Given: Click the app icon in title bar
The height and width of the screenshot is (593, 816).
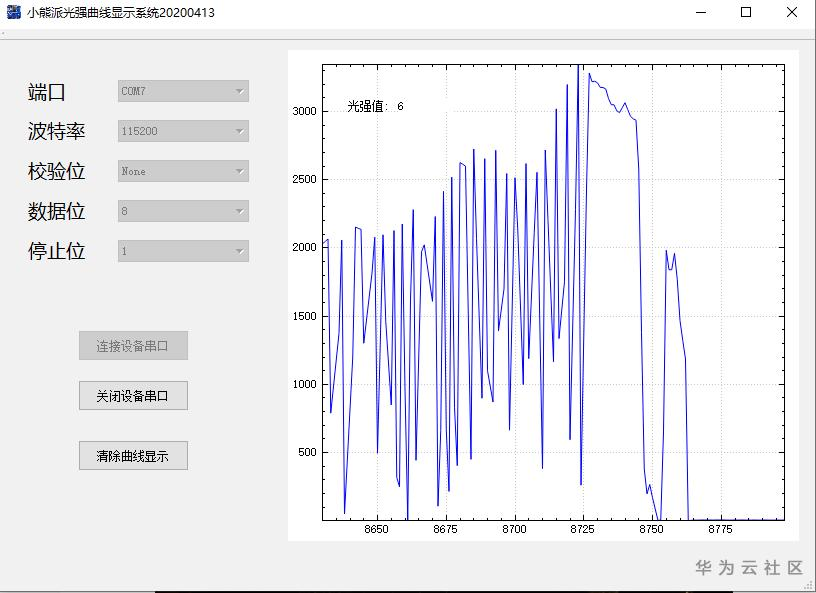Looking at the screenshot, I should pyautogui.click(x=14, y=12).
